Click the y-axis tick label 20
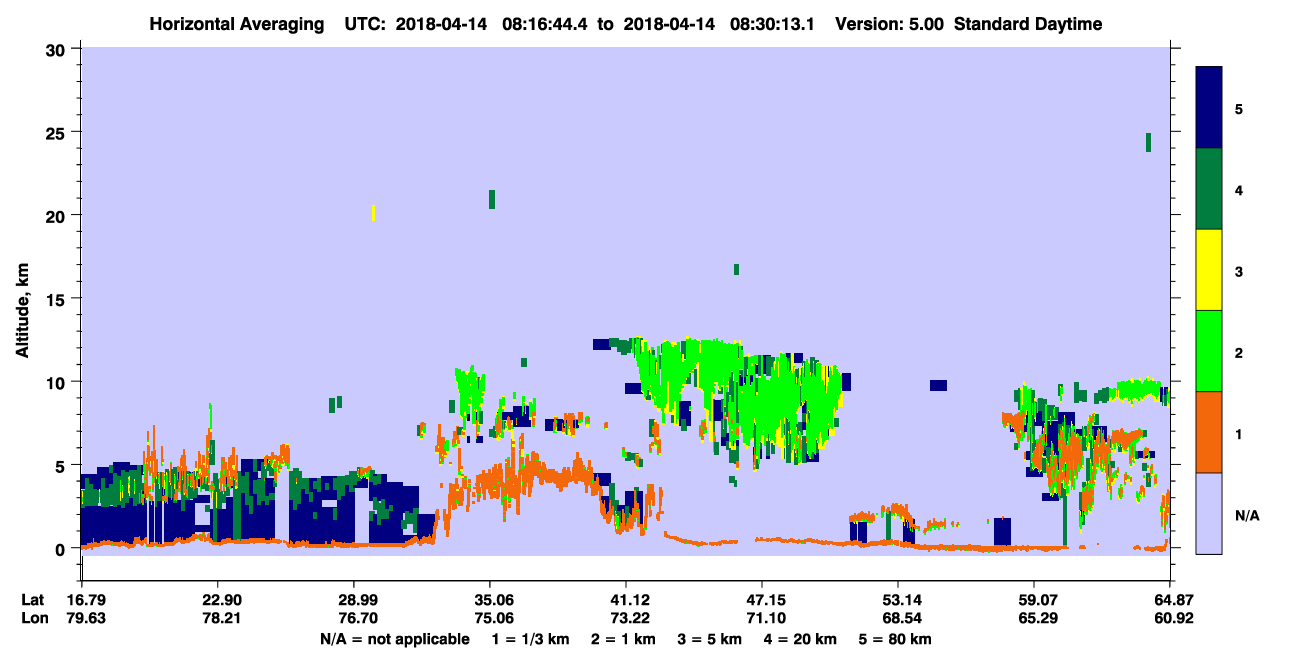This screenshot has width=1300, height=667. [58, 216]
